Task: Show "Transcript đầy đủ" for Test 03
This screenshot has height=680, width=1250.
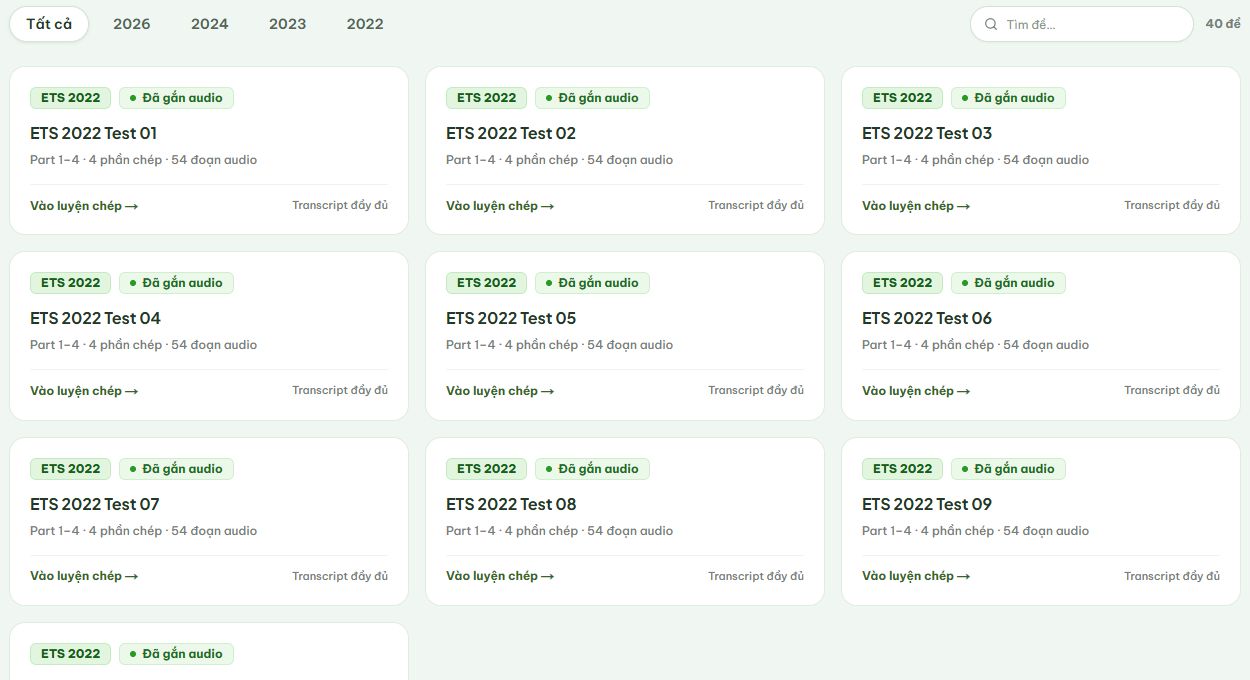Action: pos(1172,205)
